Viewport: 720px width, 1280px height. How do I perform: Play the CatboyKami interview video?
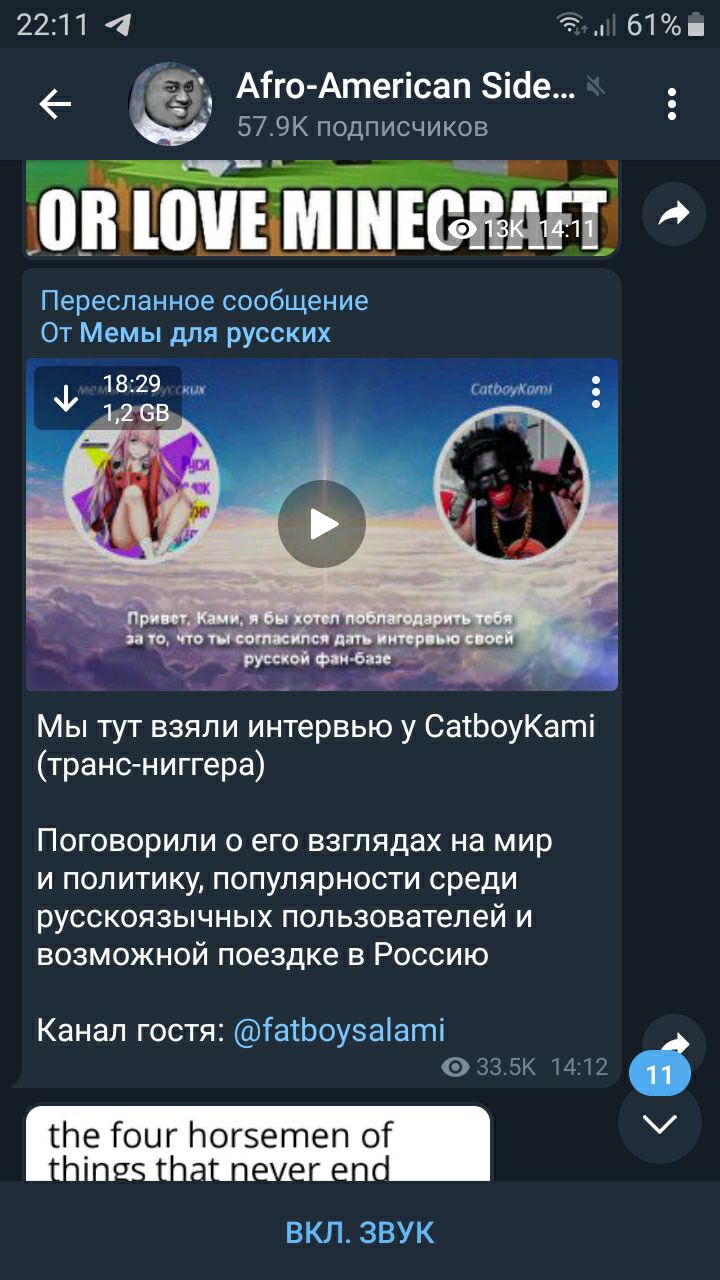(322, 524)
